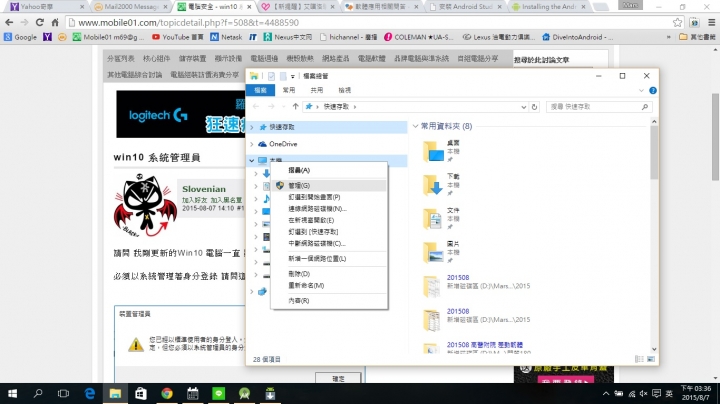Expand the 快速存取 Quick Access tree node
The image size is (720, 404).
pyautogui.click(x=252, y=127)
